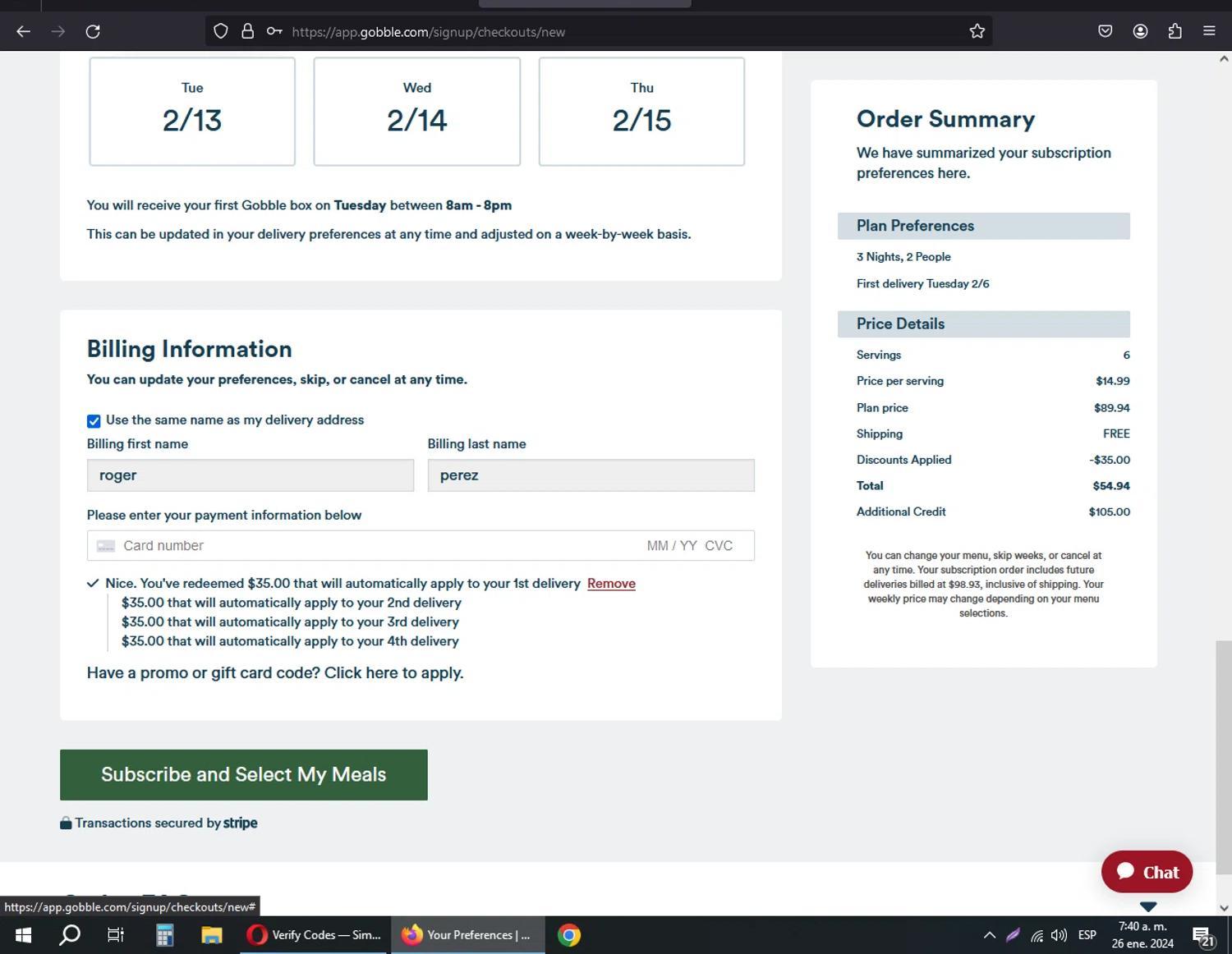This screenshot has height=954, width=1232.
Task: Select Thu 2/15 delivery date card
Action: click(x=641, y=111)
